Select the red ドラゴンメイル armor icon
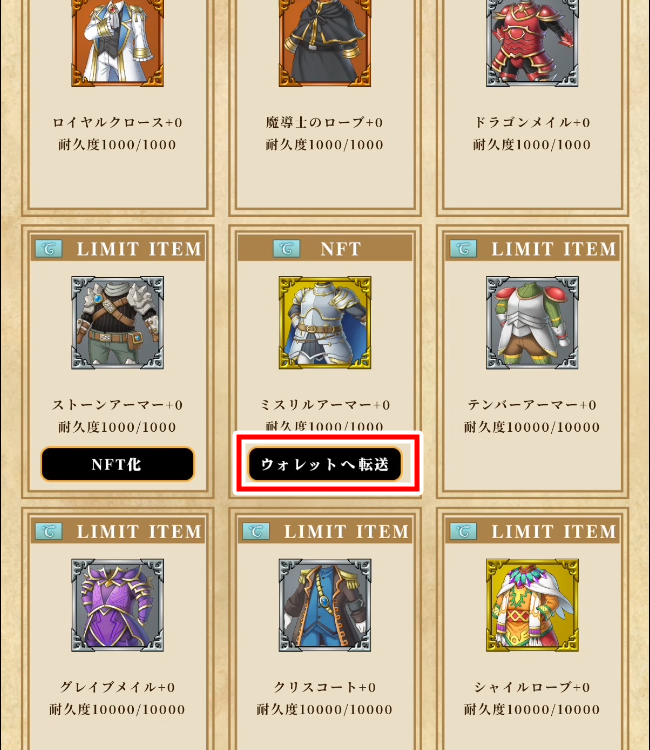 click(532, 43)
